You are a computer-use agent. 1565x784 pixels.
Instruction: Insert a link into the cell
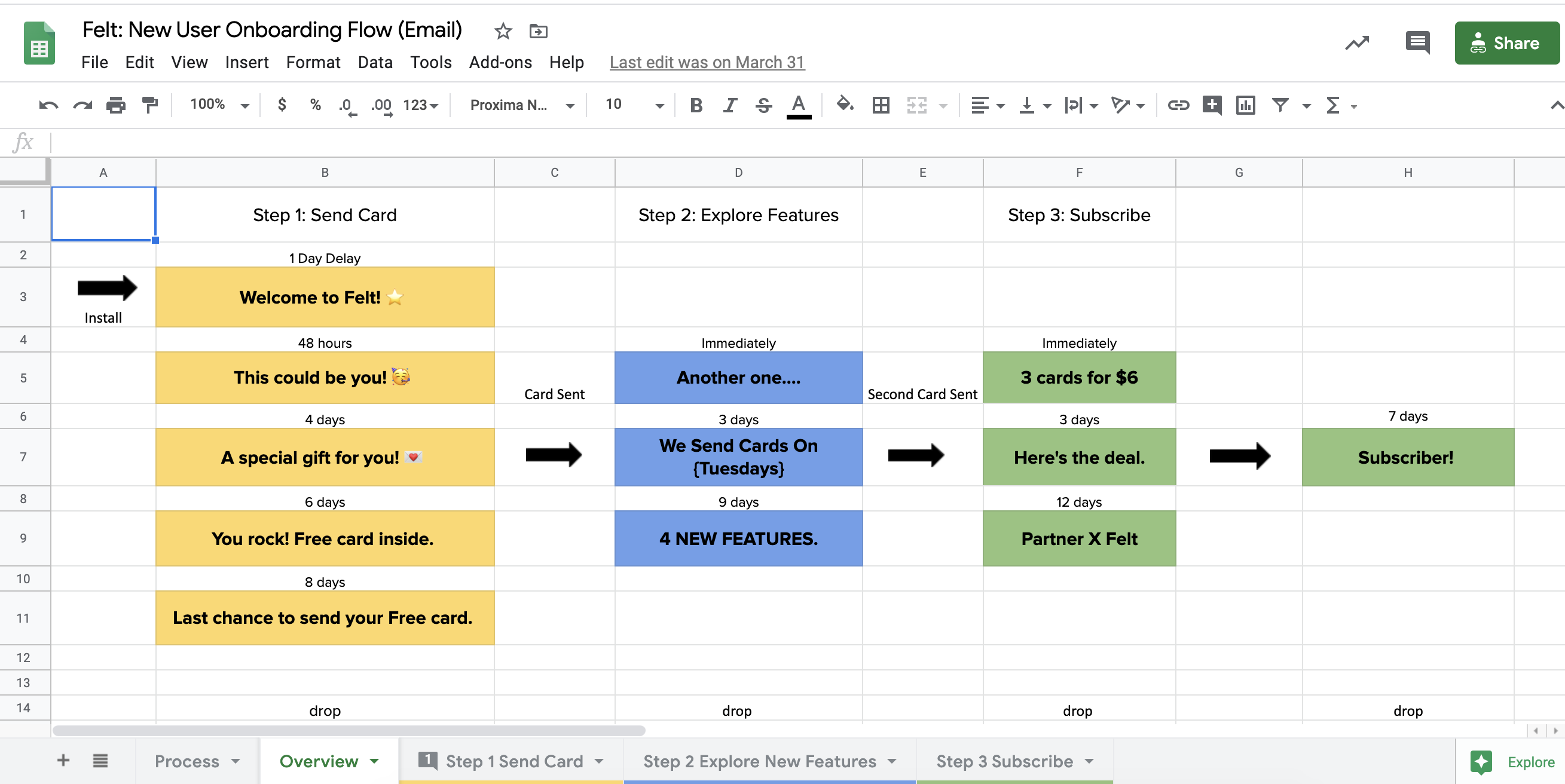(1178, 105)
